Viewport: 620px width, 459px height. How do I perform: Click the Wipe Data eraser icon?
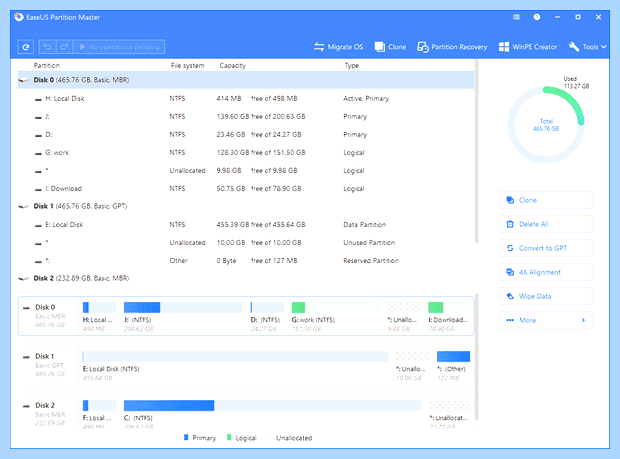(x=510, y=296)
